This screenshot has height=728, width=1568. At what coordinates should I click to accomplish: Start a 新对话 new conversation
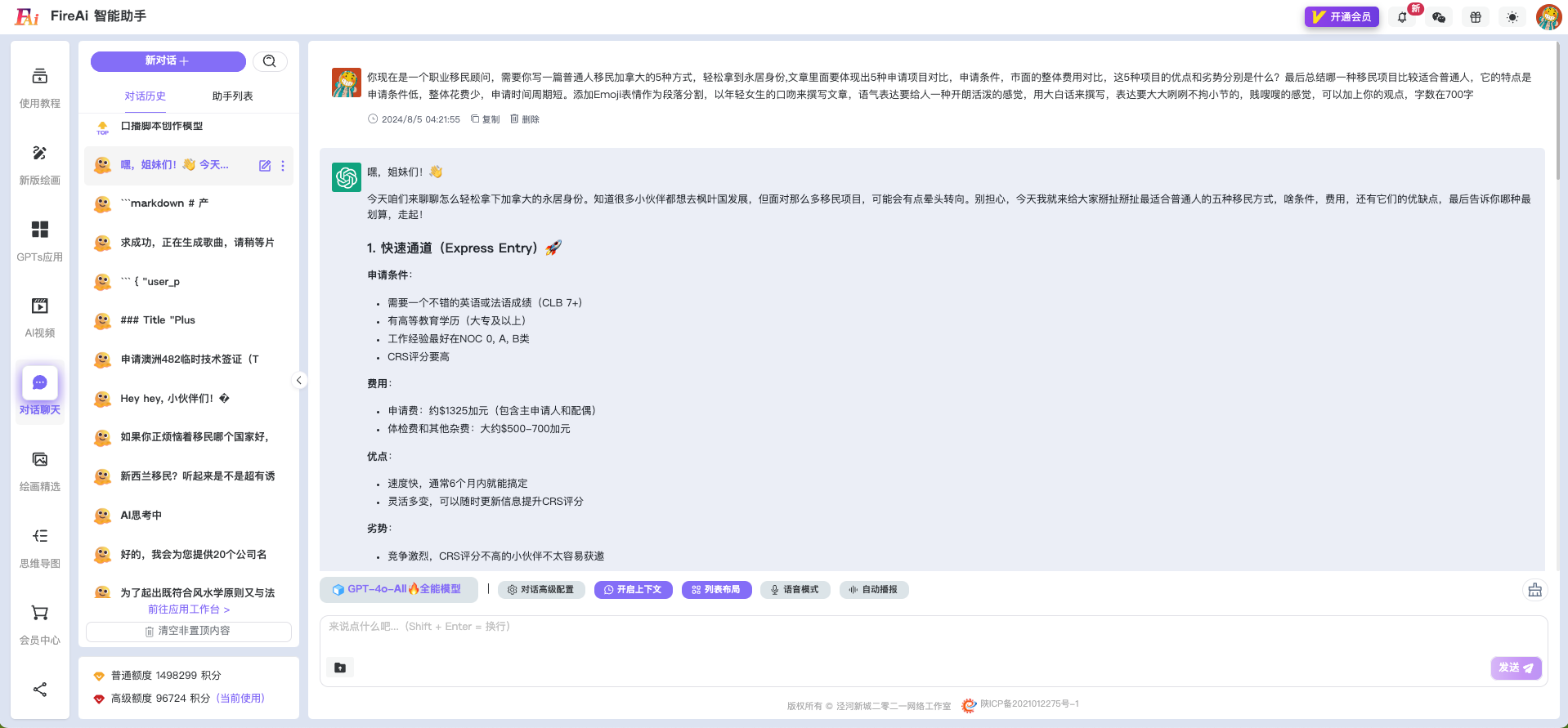(x=168, y=61)
